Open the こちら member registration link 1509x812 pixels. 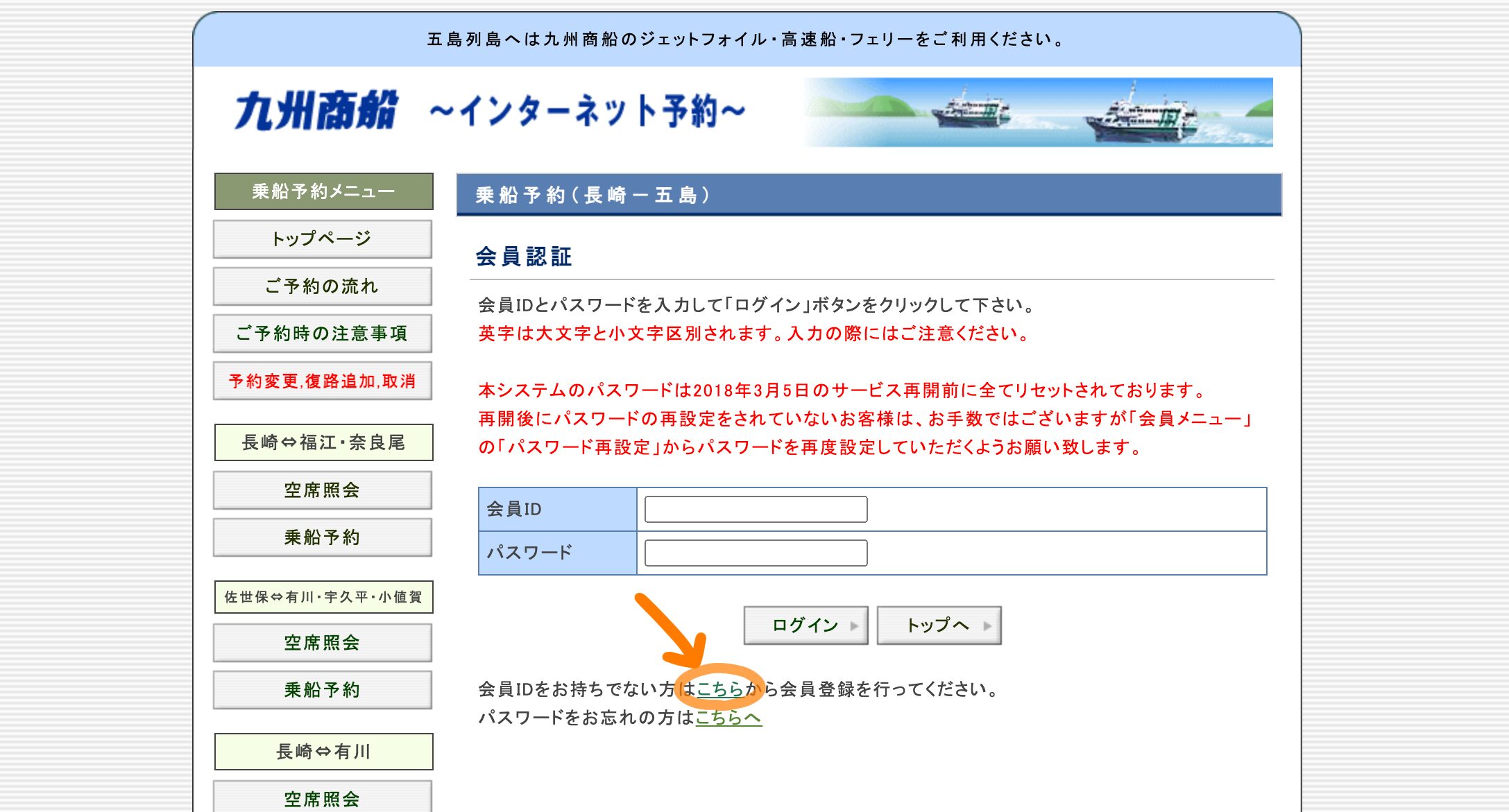pyautogui.click(x=720, y=689)
